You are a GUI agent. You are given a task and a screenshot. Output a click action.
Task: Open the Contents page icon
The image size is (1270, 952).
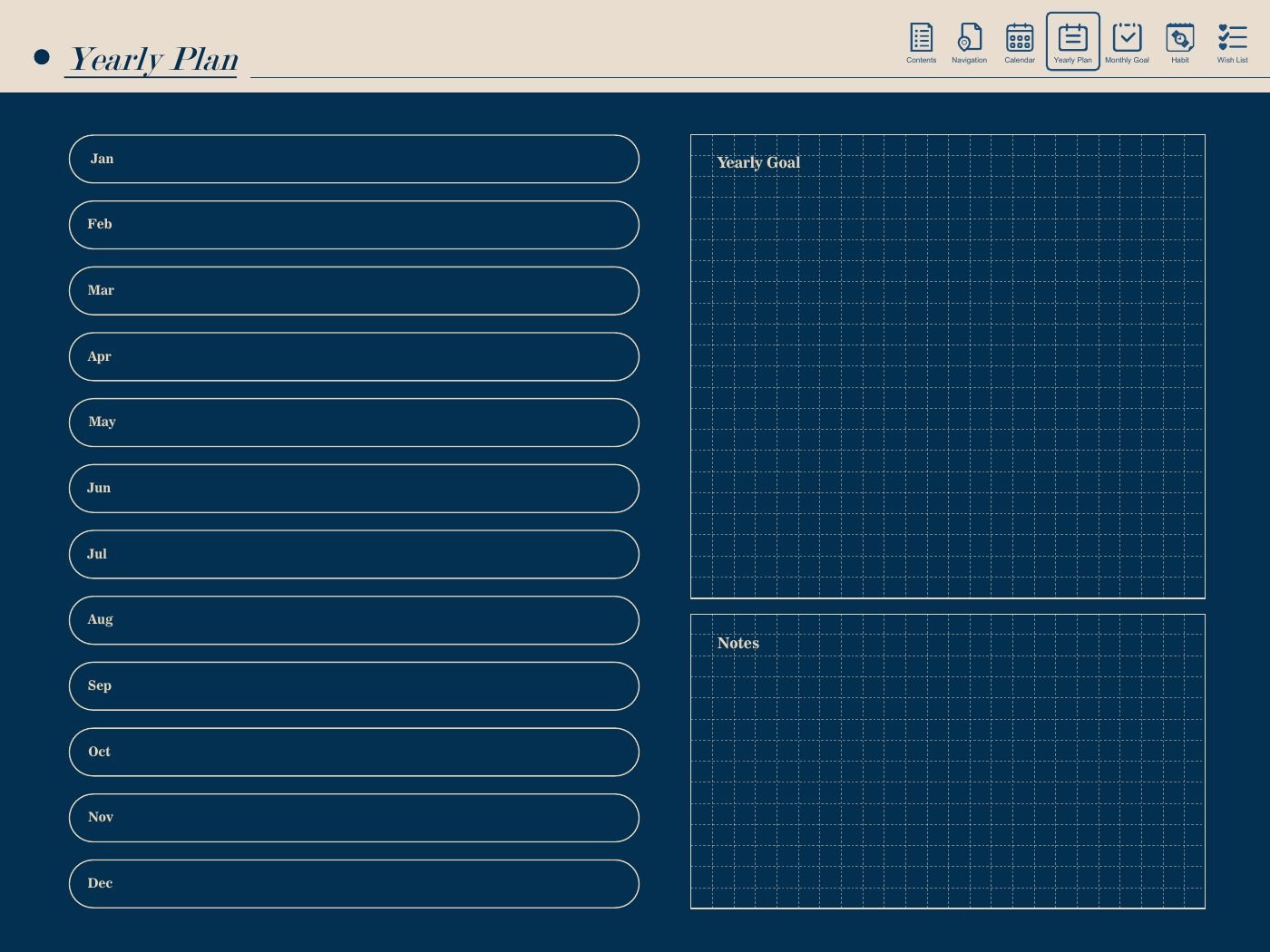pos(921,42)
